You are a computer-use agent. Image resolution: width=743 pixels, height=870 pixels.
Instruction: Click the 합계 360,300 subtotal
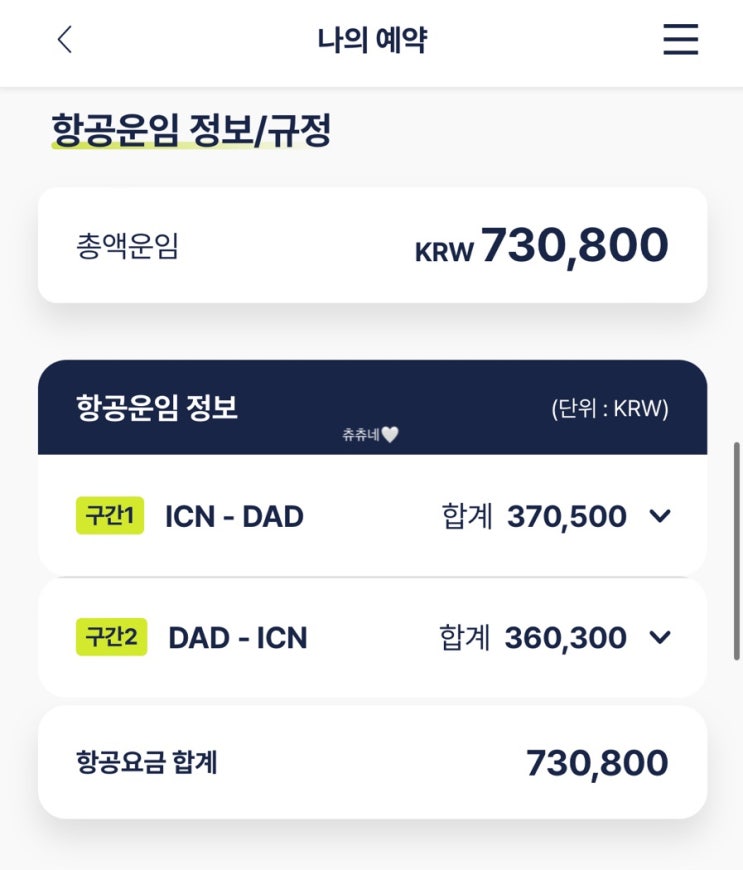pyautogui.click(x=533, y=637)
